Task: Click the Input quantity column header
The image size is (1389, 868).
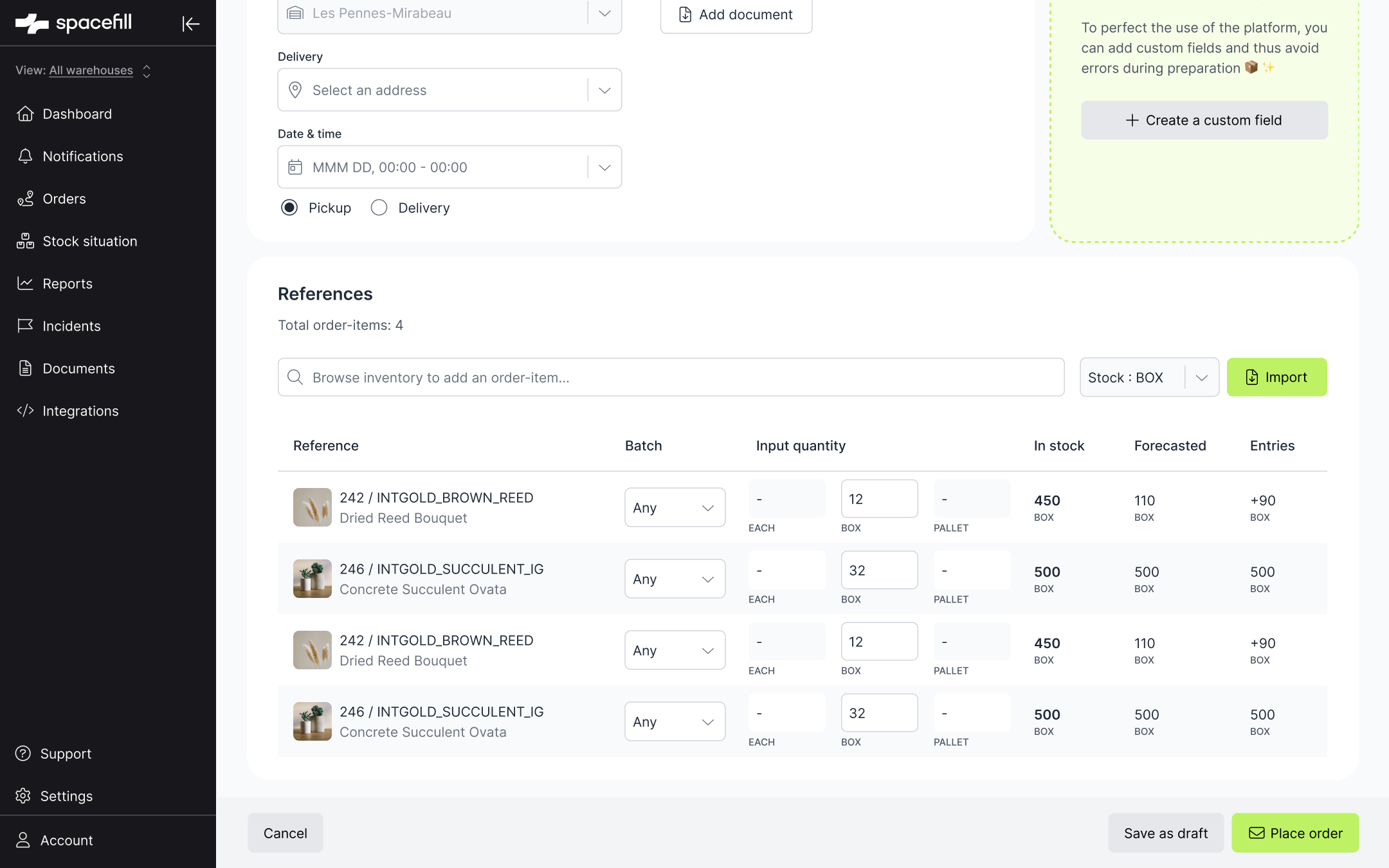Action: [801, 446]
